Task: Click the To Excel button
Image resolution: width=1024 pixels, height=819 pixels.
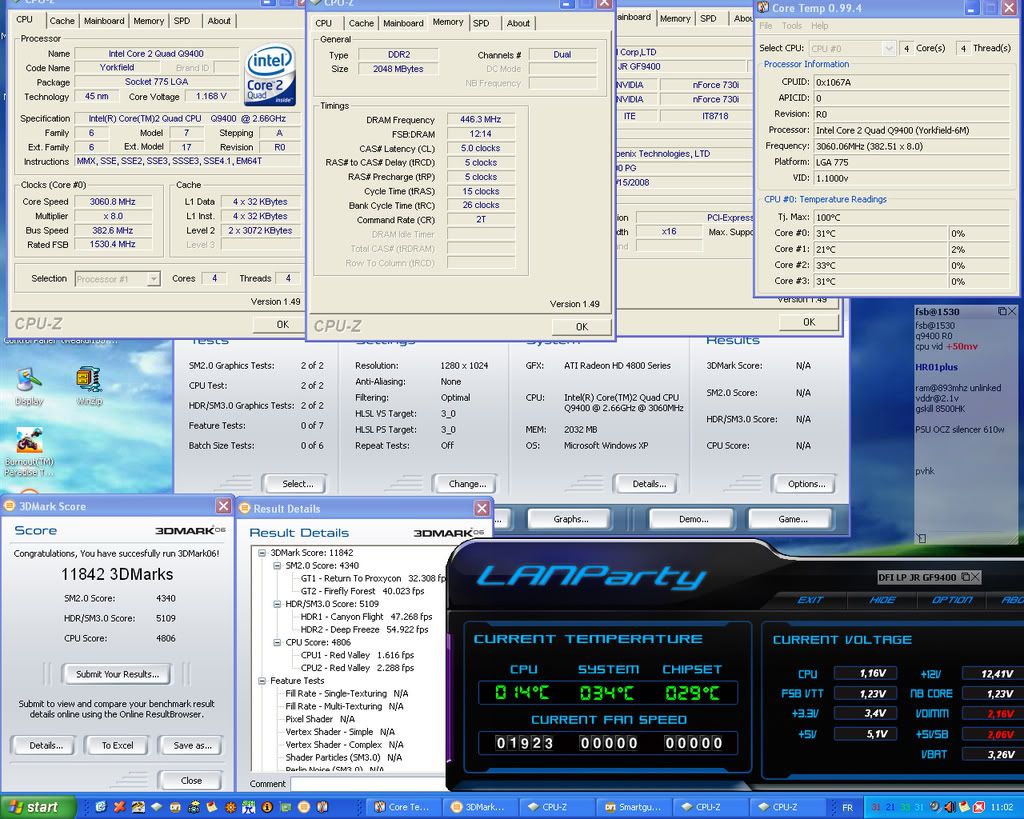Action: click(x=117, y=745)
